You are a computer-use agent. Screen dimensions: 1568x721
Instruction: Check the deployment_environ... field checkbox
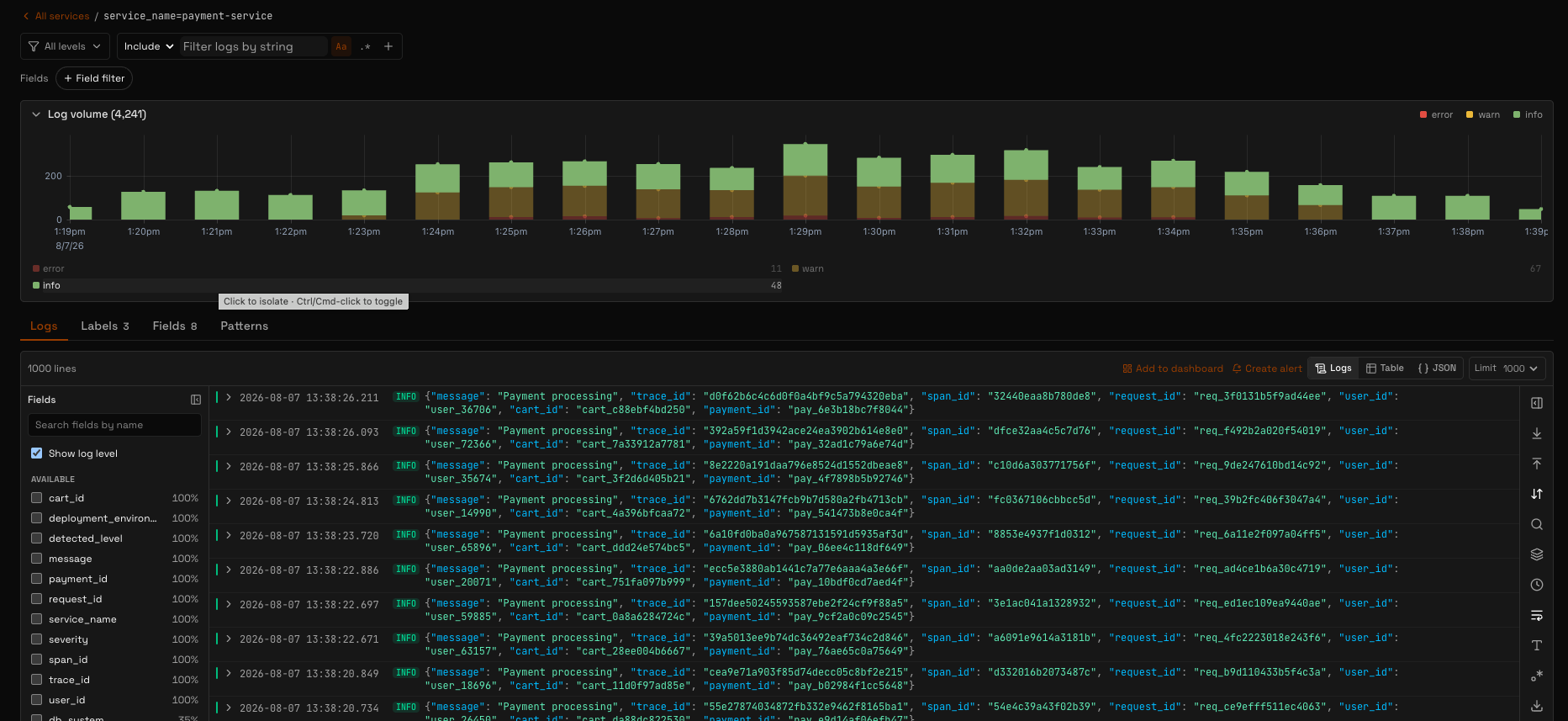click(x=37, y=518)
